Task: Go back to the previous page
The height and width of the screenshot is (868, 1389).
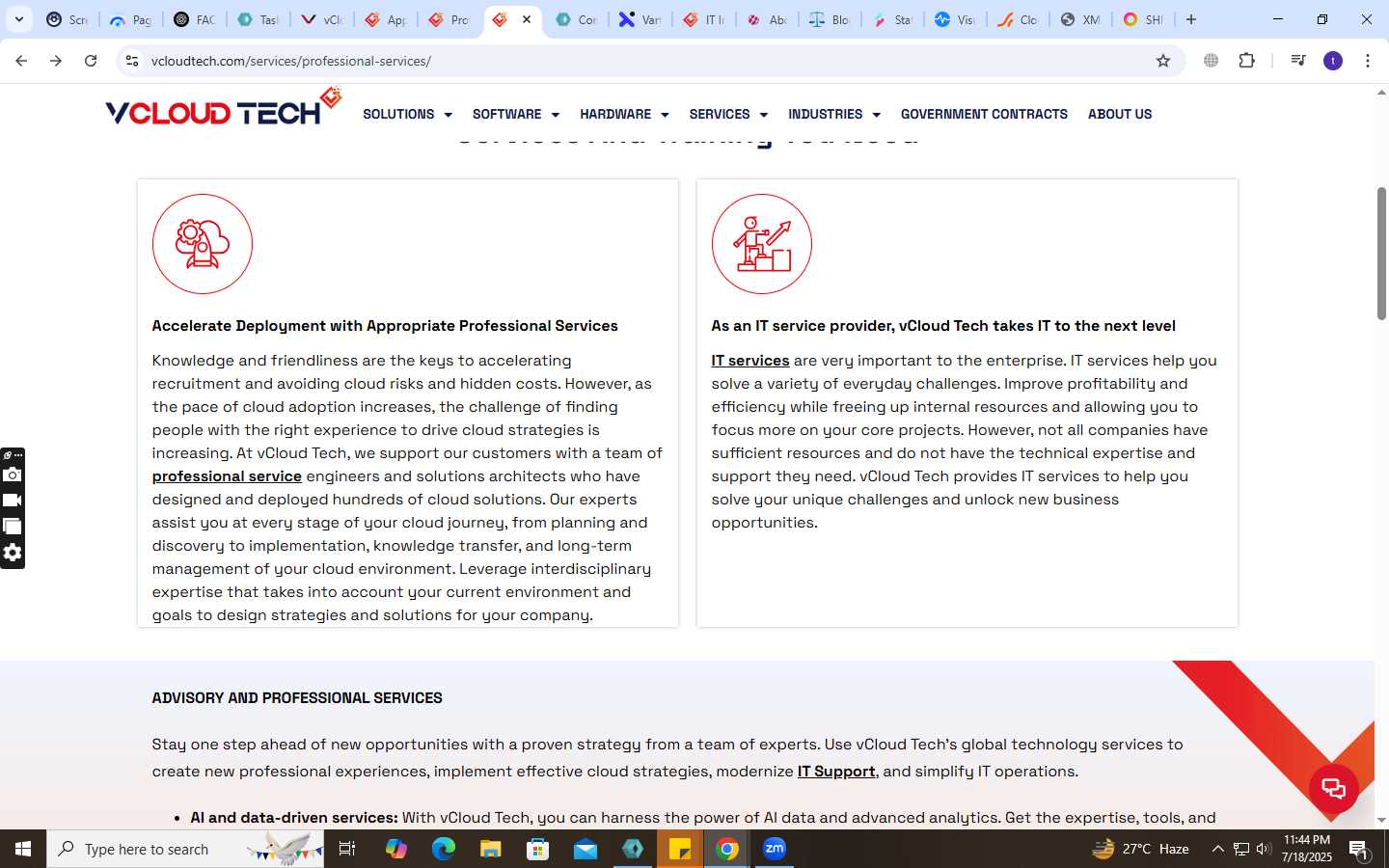Action: 21,61
